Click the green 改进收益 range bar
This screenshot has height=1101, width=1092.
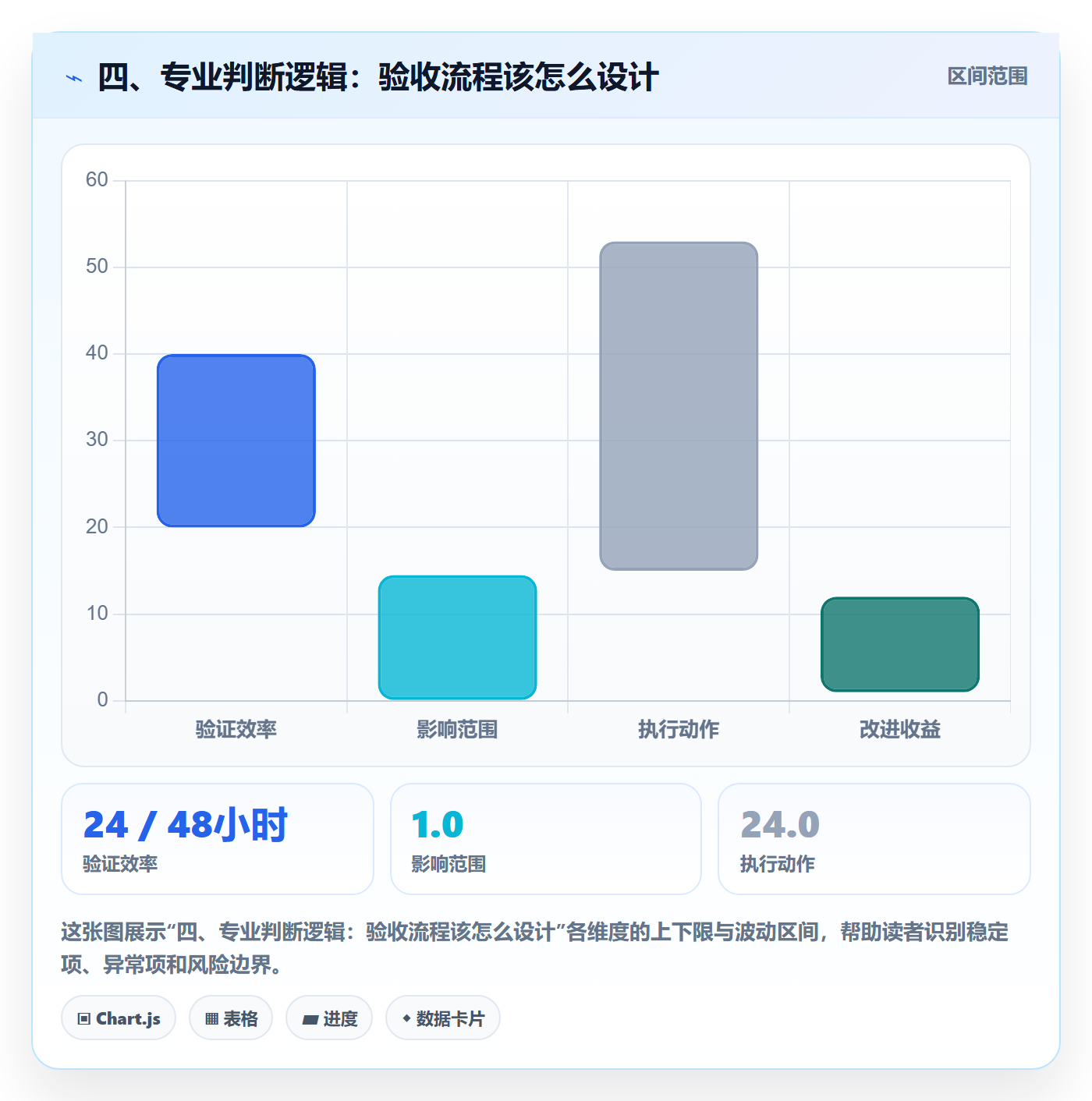pos(900,644)
